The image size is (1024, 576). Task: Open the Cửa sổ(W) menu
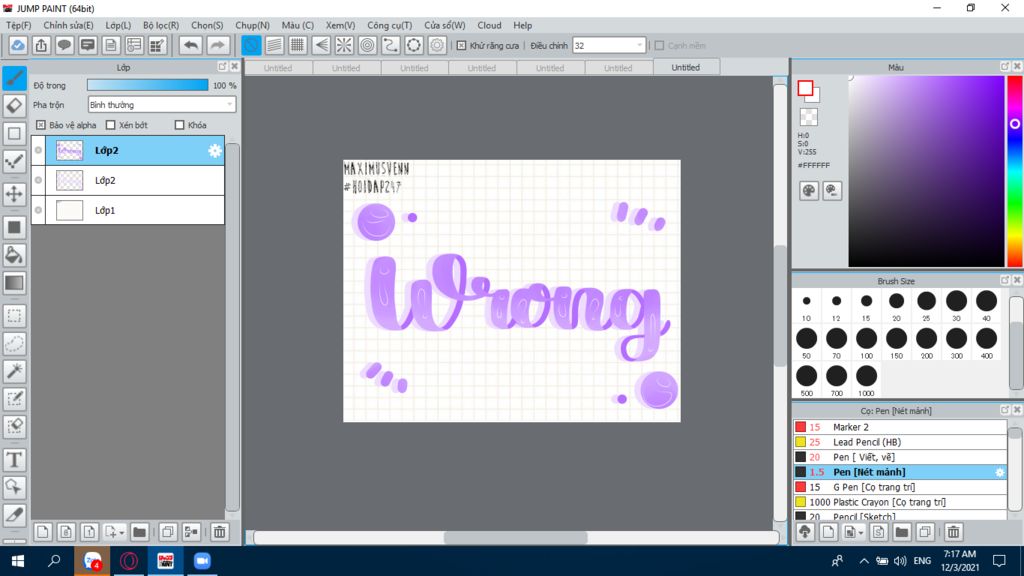click(445, 25)
